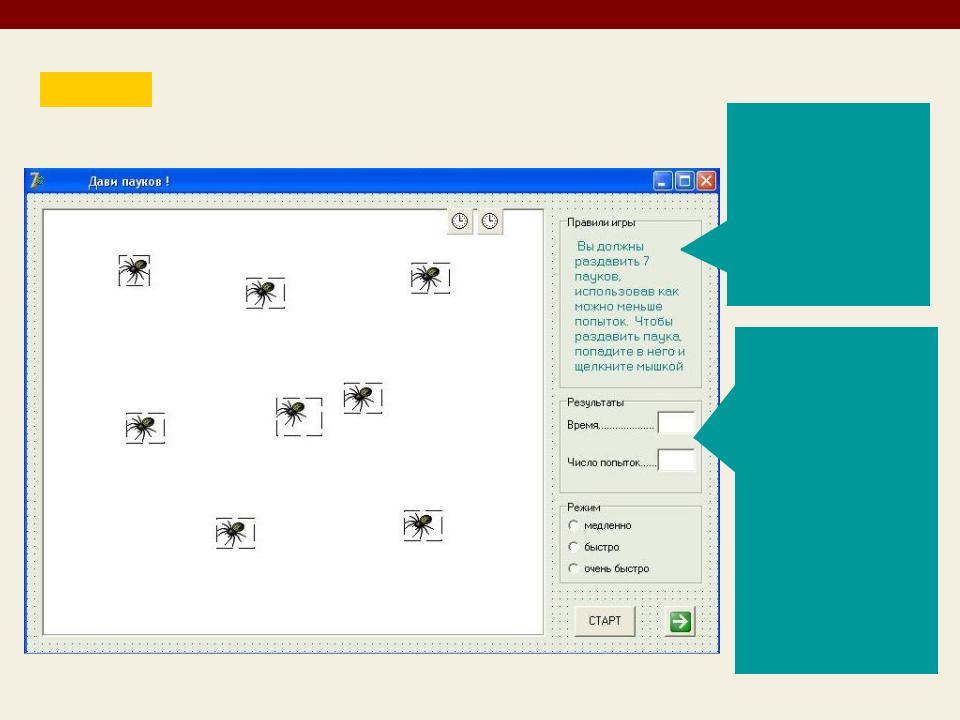Image resolution: width=960 pixels, height=720 pixels.
Task: Click the Режим group caption
Action: (x=583, y=507)
